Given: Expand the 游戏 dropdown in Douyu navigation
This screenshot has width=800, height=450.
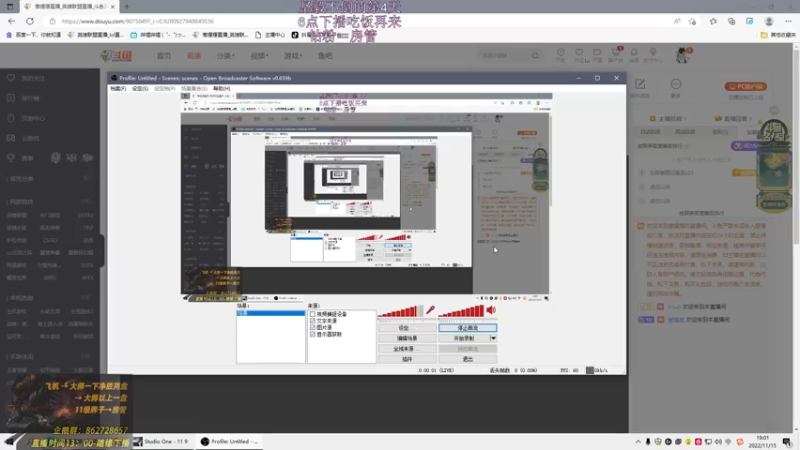Looking at the screenshot, I should pos(293,56).
